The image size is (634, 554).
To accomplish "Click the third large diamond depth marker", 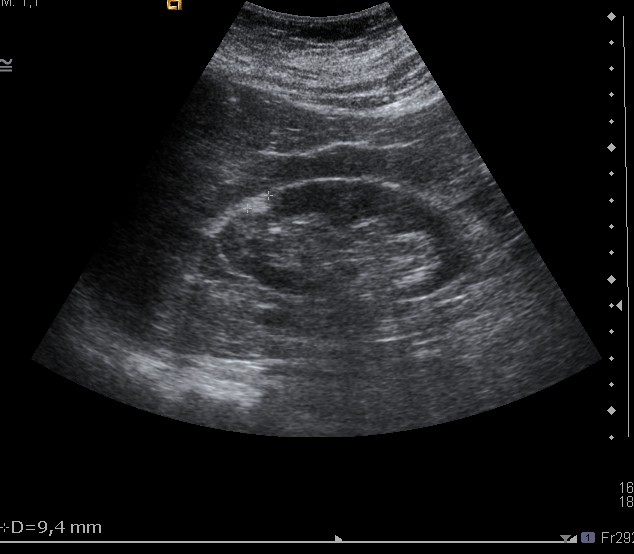I will (612, 279).
